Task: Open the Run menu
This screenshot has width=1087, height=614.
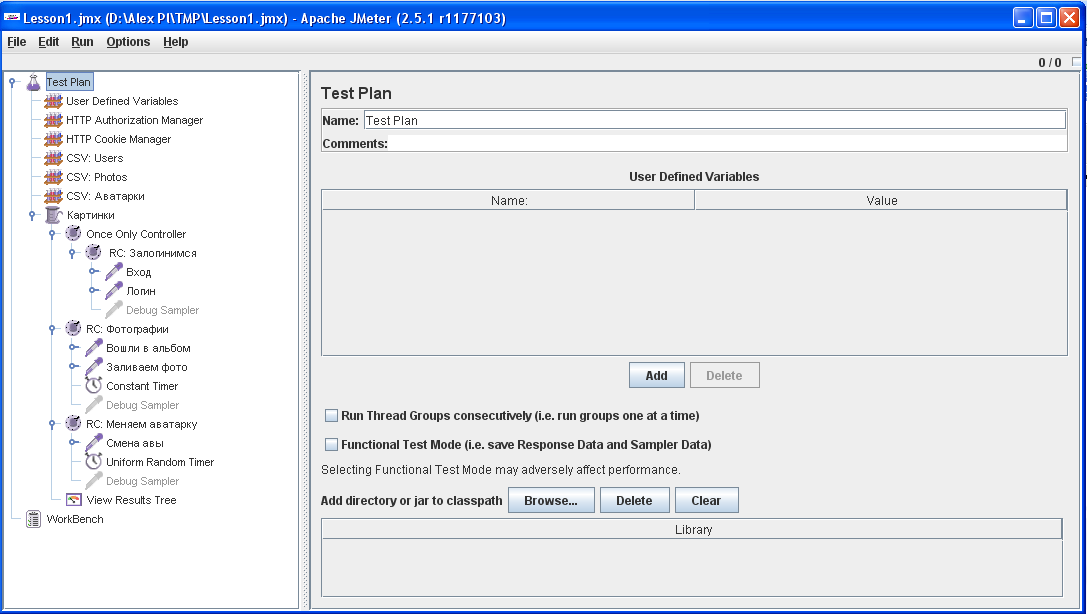Action: click(x=82, y=42)
